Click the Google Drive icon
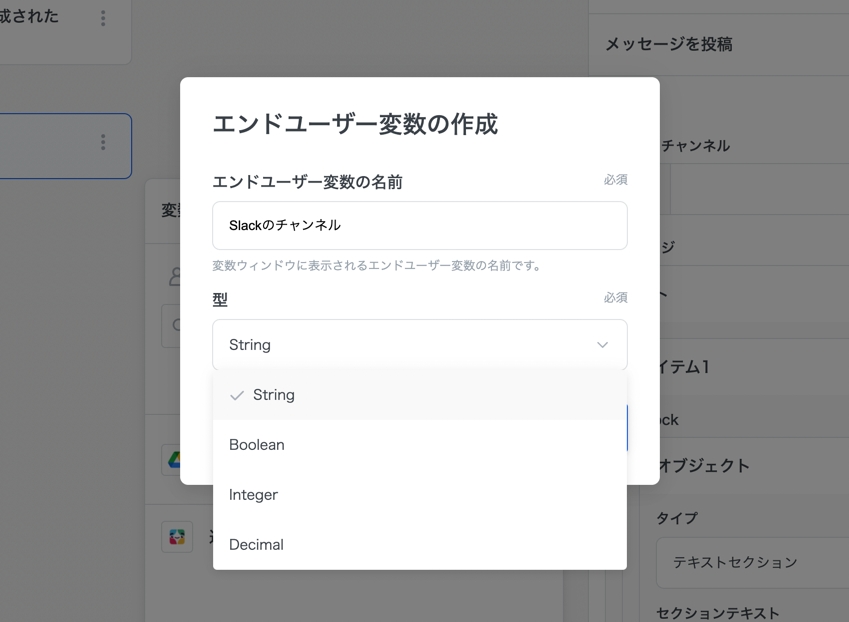Screen dimensions: 849x622 [174, 459]
